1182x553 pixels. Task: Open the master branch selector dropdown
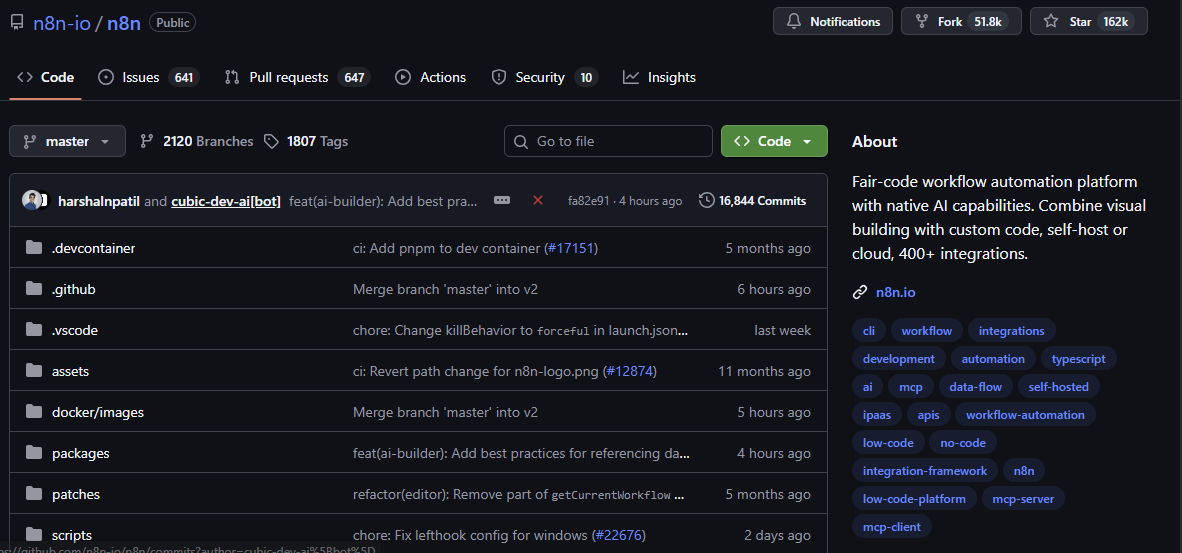coord(67,141)
